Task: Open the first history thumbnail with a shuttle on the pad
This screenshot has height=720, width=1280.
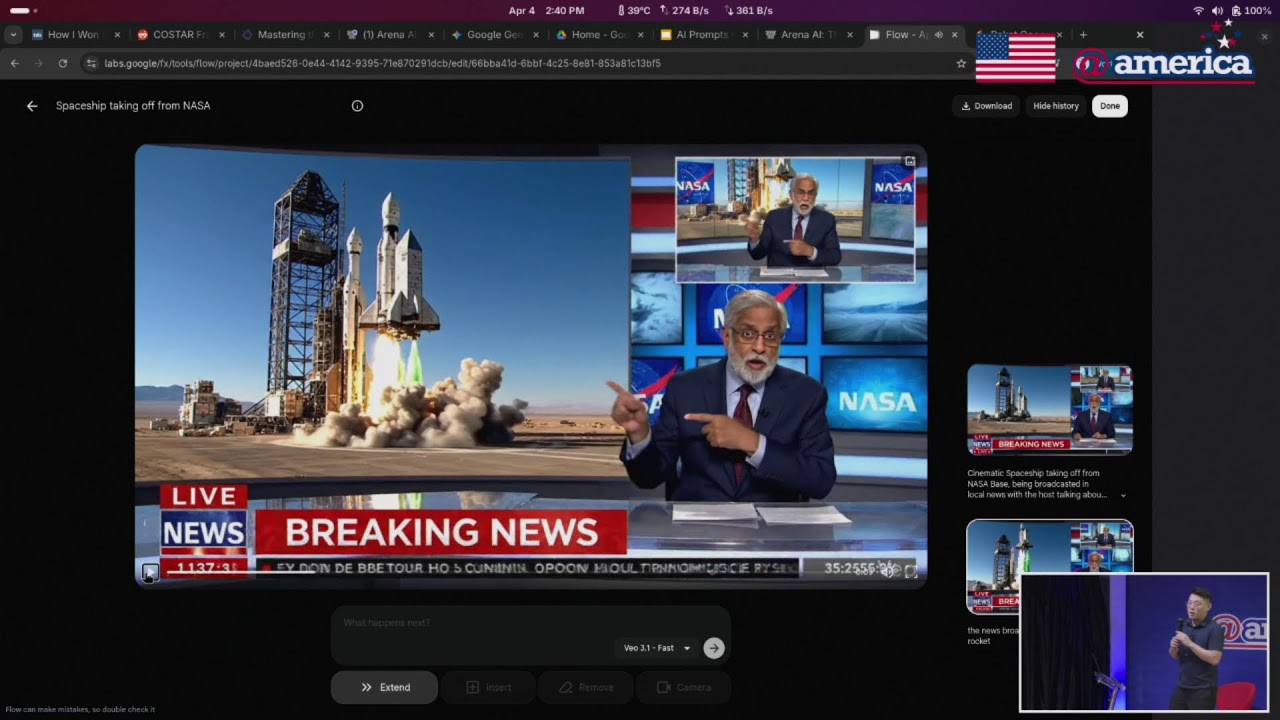Action: 1049,409
